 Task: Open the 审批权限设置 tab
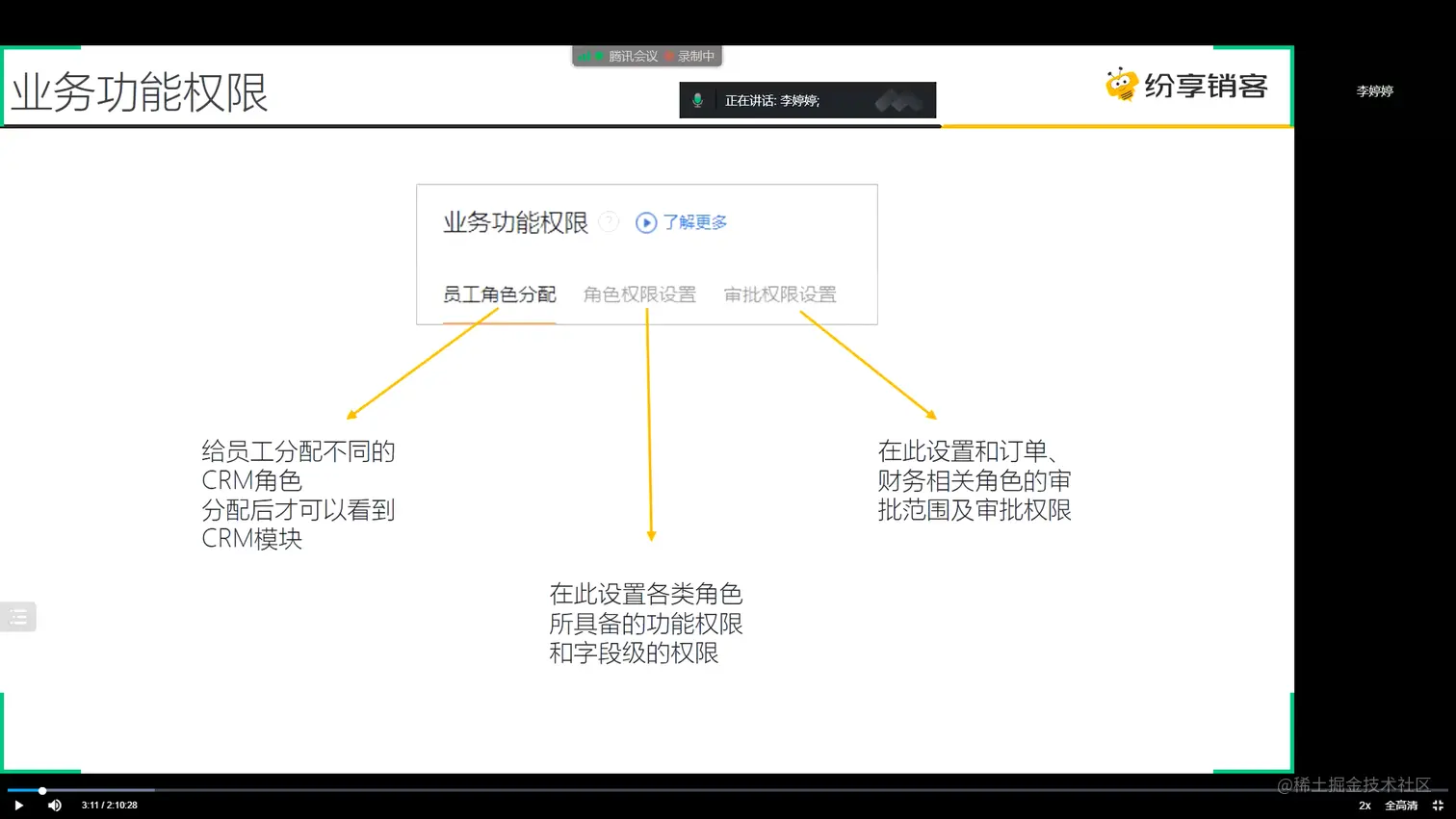click(x=780, y=294)
